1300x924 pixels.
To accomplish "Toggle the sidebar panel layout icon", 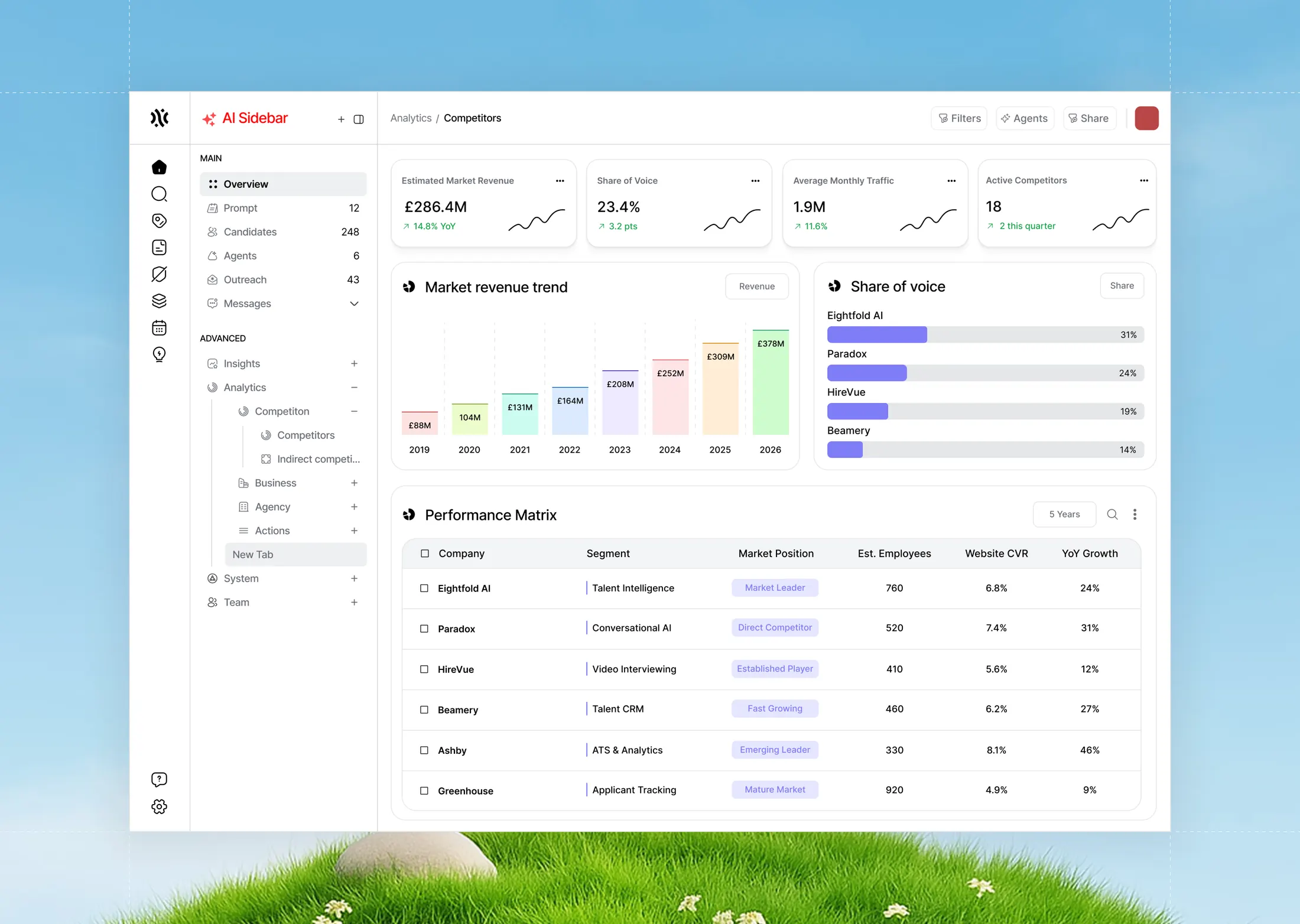I will [359, 119].
